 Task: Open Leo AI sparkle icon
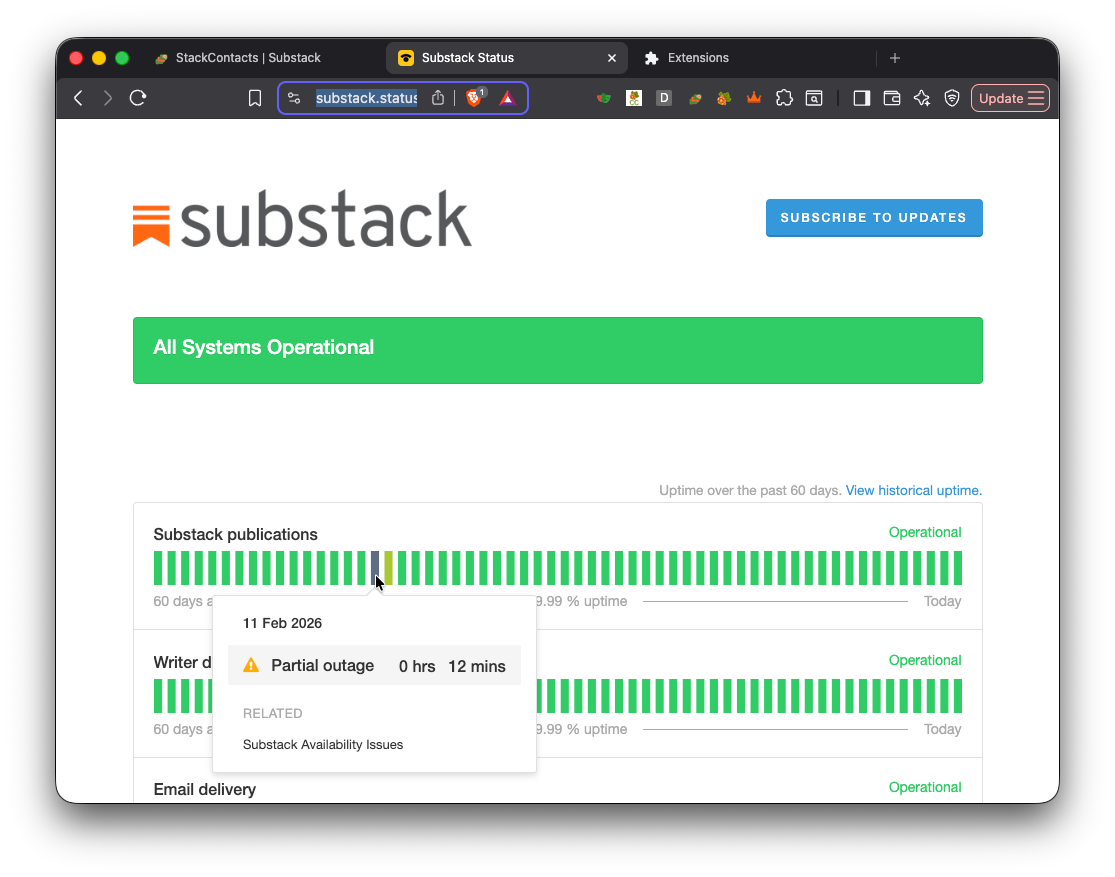coord(922,98)
